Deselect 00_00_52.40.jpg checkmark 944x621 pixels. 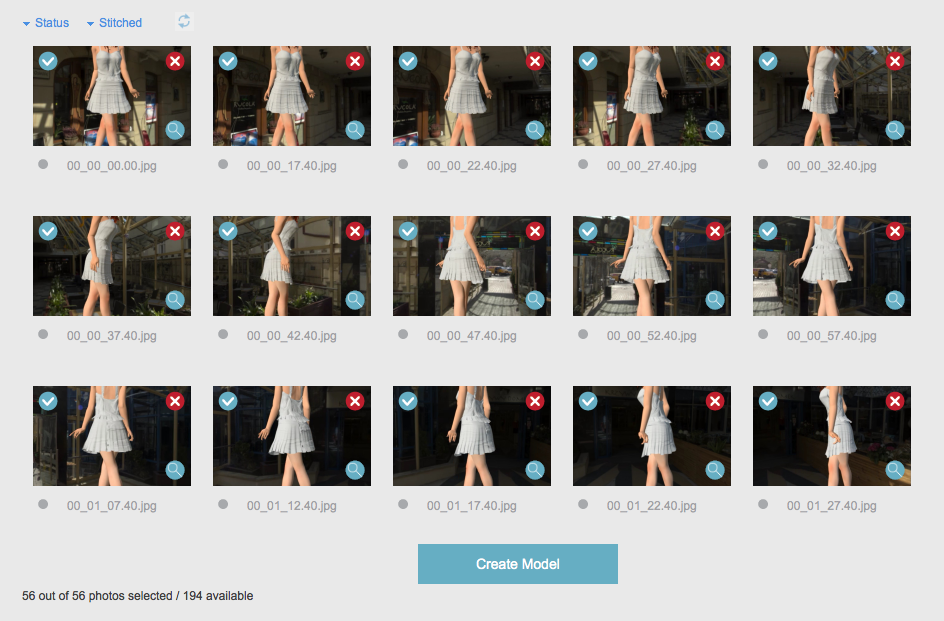588,231
